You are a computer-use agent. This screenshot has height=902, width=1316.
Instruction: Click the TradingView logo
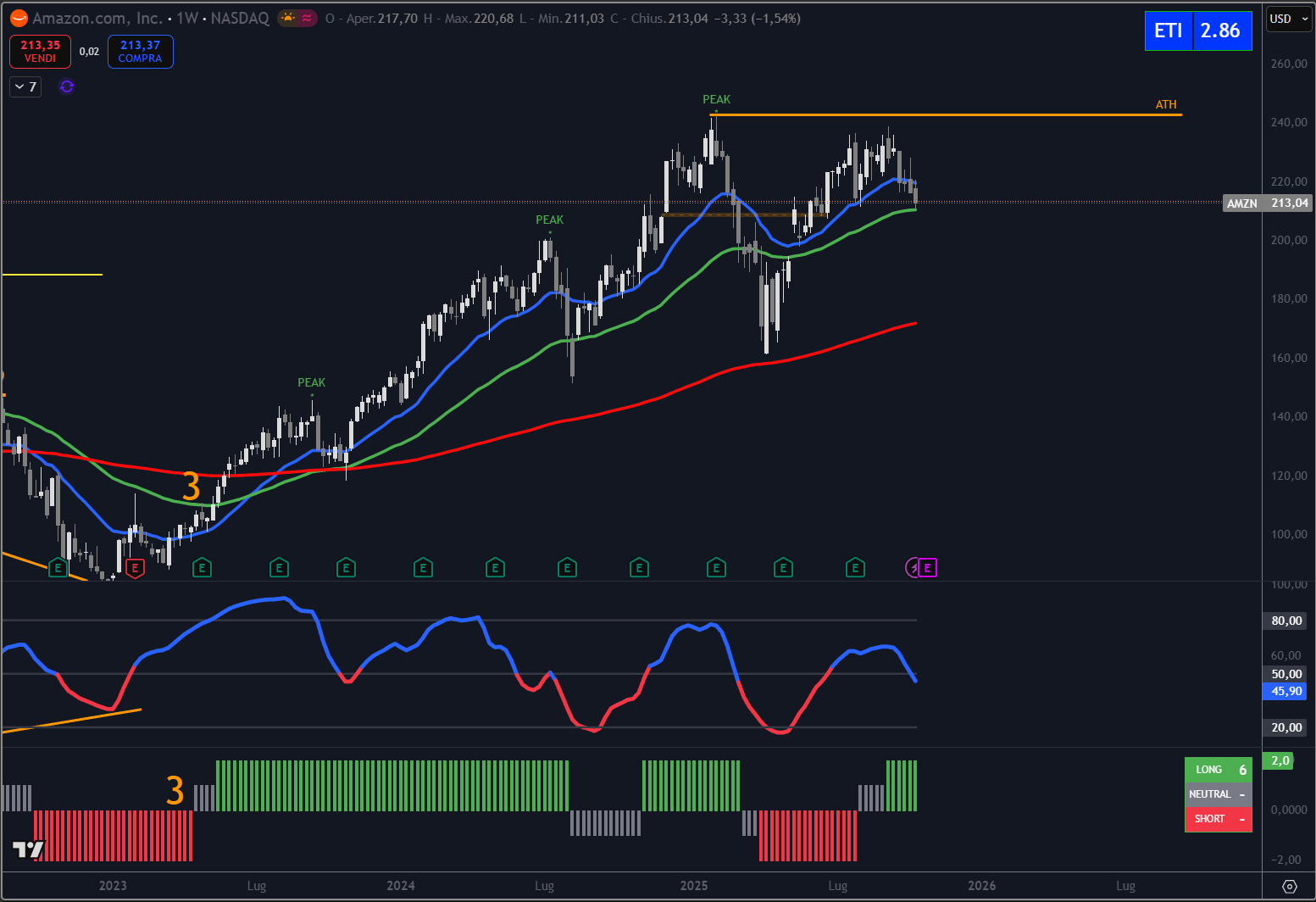pos(28,849)
